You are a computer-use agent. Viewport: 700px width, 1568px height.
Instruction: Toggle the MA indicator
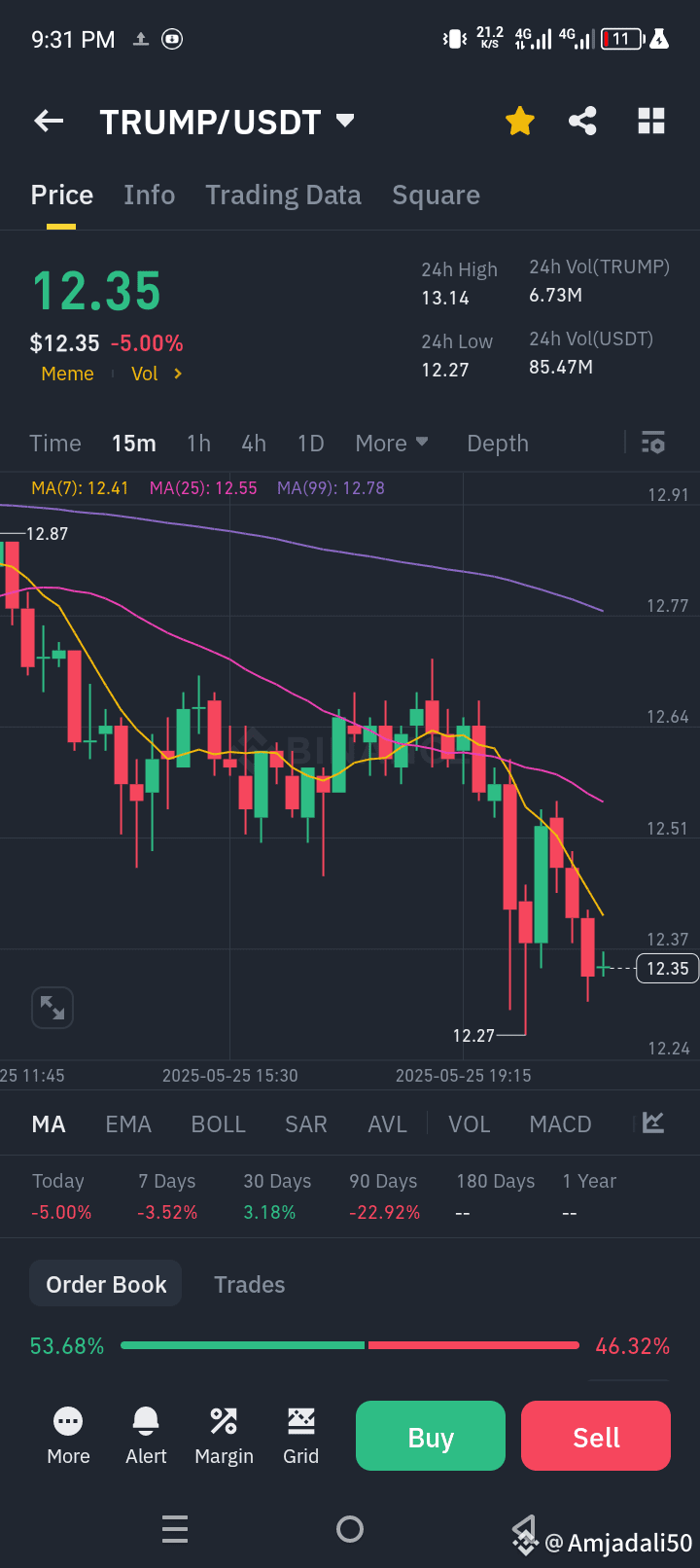[49, 1124]
